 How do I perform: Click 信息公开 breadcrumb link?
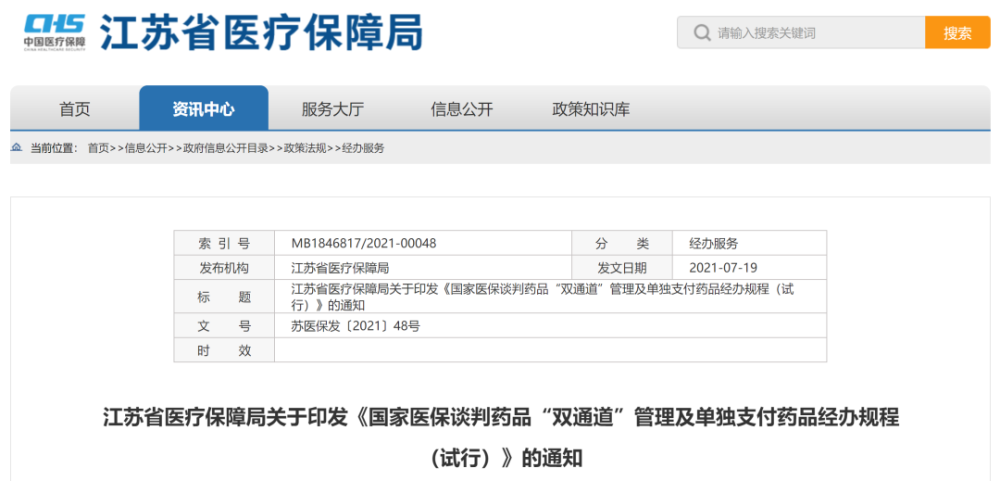[145, 148]
